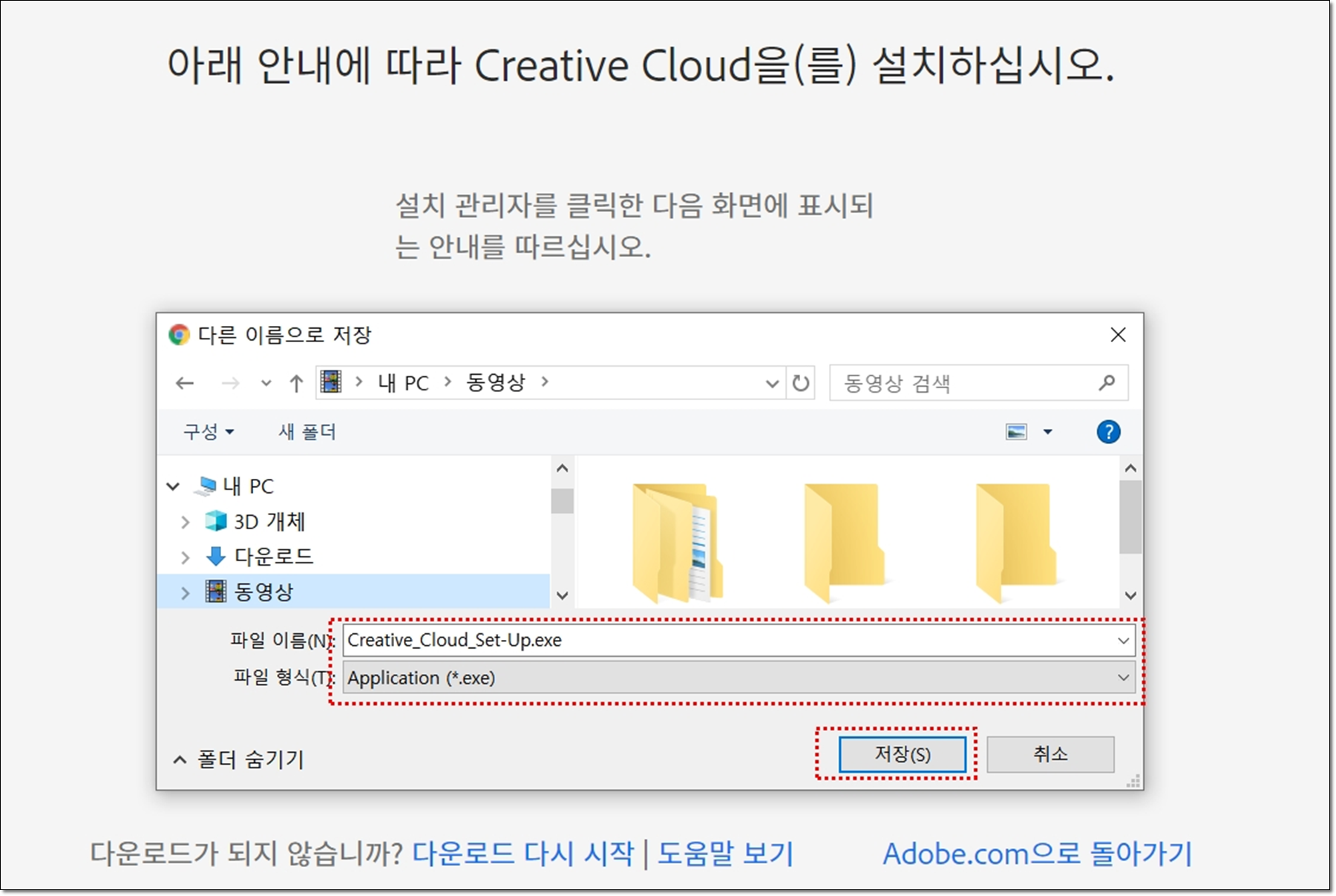The height and width of the screenshot is (896, 1336).
Task: Expand the 동영상 tree node
Action: [186, 592]
